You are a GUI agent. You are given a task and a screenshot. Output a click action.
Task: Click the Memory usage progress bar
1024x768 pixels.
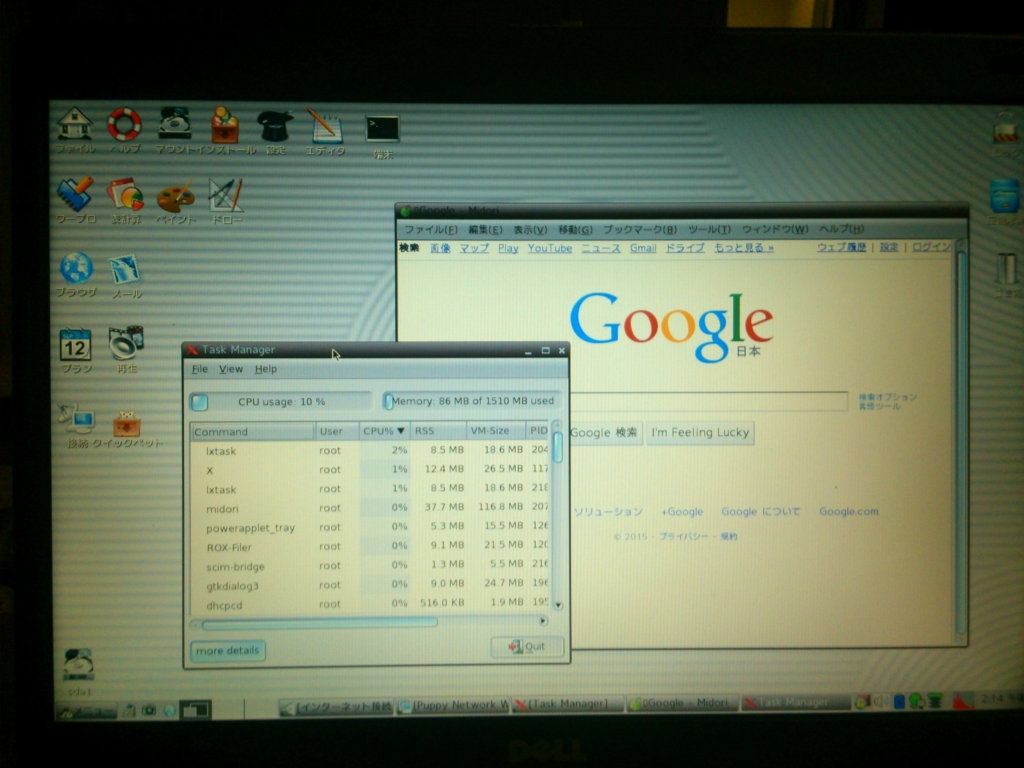point(470,401)
